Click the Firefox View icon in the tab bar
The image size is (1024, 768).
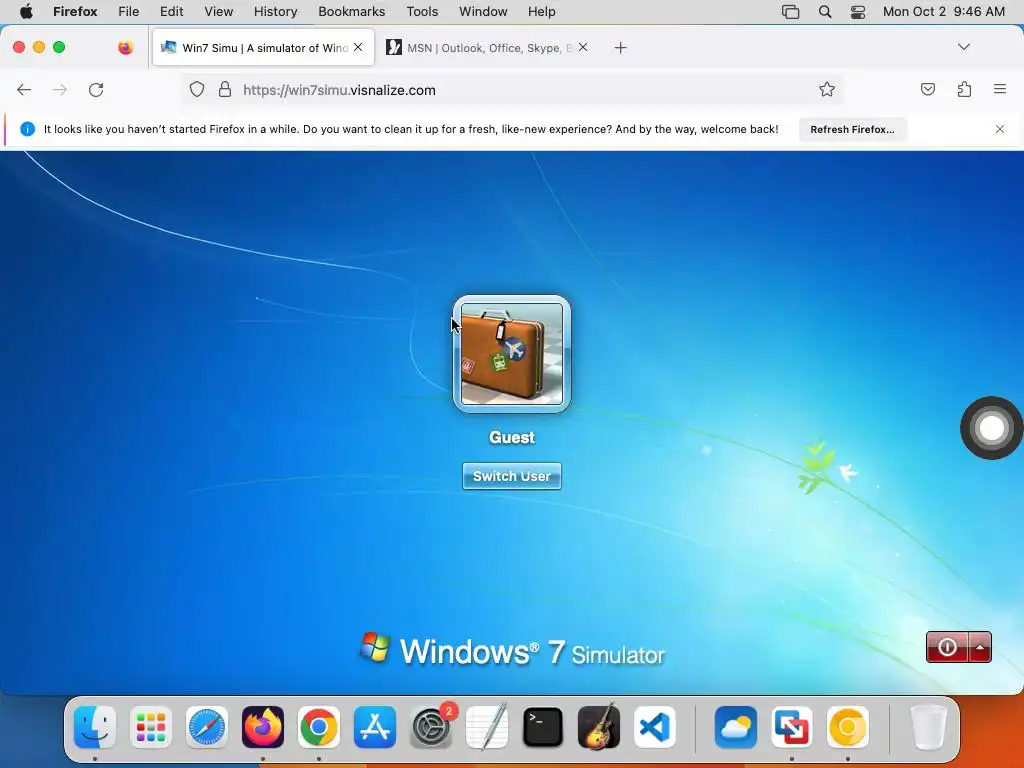(125, 48)
